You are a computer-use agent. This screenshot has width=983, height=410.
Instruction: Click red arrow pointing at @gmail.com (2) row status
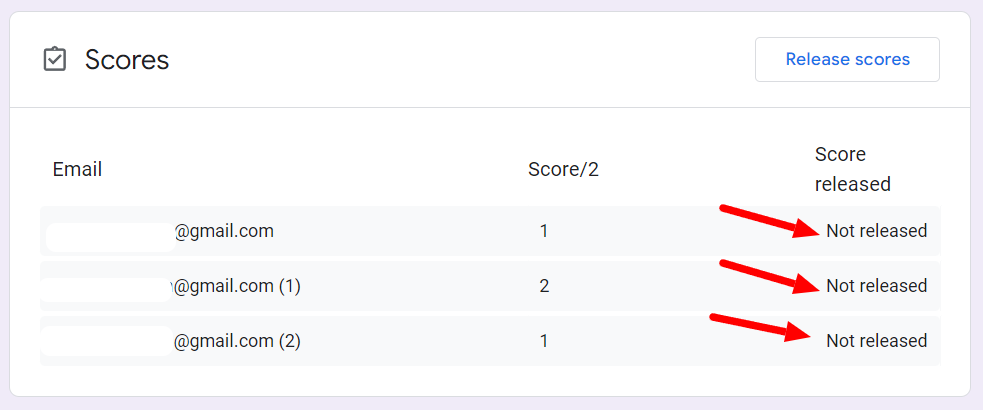click(760, 327)
